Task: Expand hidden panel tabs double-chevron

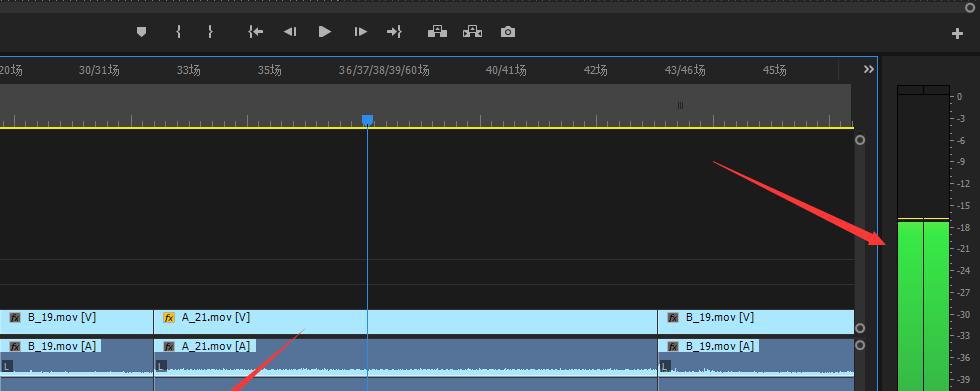Action: point(869,69)
